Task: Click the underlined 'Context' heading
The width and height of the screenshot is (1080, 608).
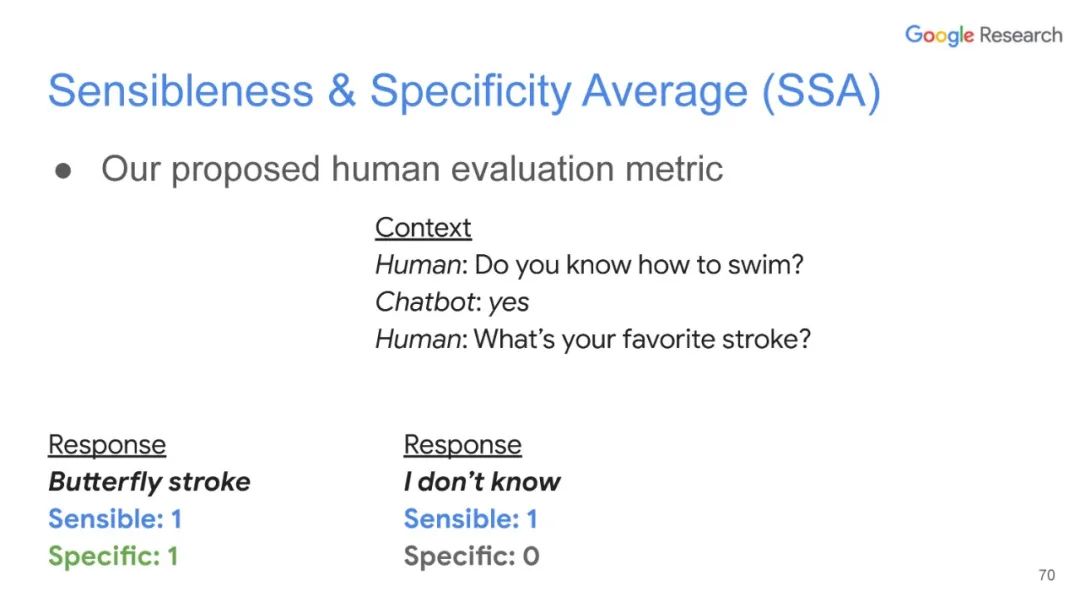Action: click(423, 228)
